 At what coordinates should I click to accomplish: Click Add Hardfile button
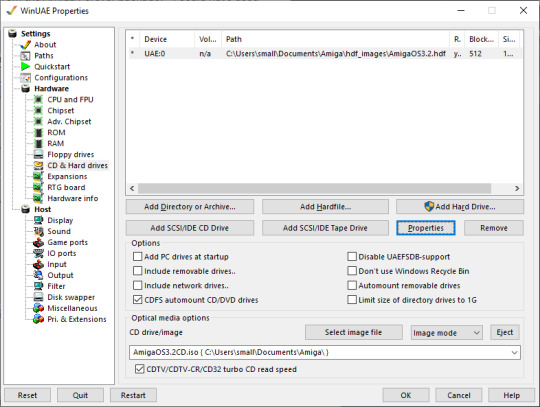pyautogui.click(x=325, y=207)
